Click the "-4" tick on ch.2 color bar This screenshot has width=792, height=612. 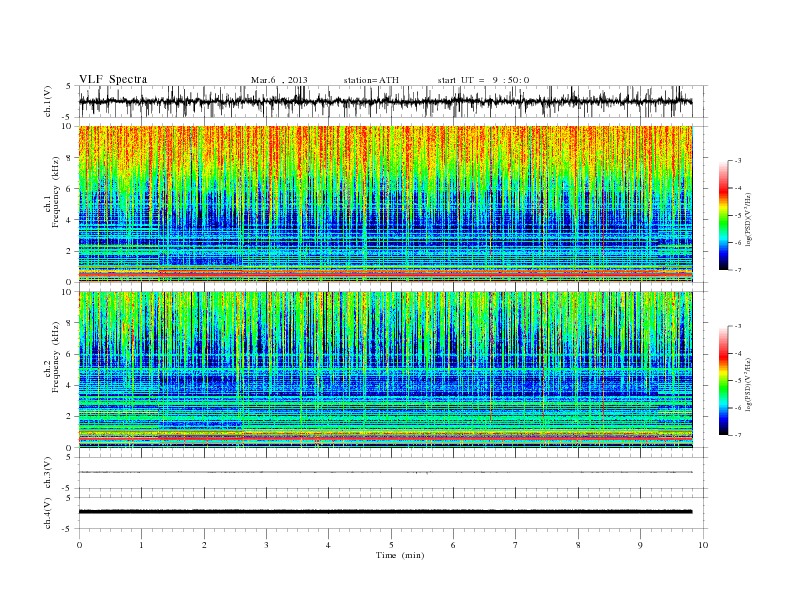[737, 353]
